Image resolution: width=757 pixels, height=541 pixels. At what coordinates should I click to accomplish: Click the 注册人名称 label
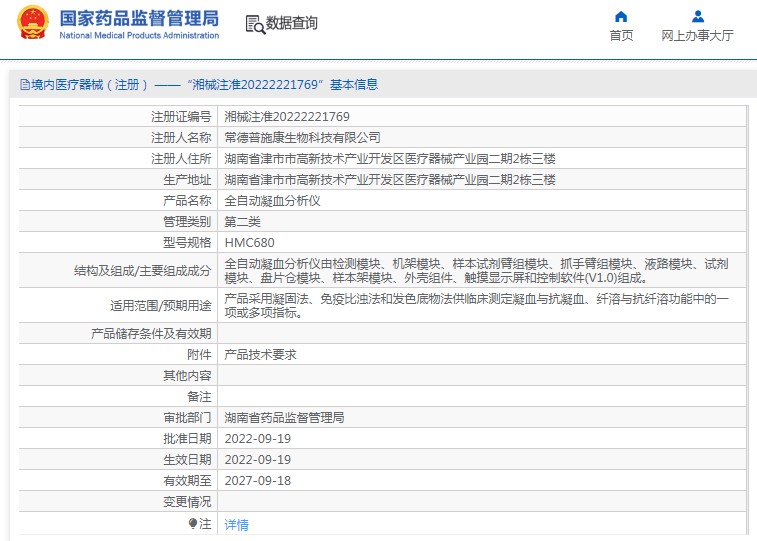181,138
